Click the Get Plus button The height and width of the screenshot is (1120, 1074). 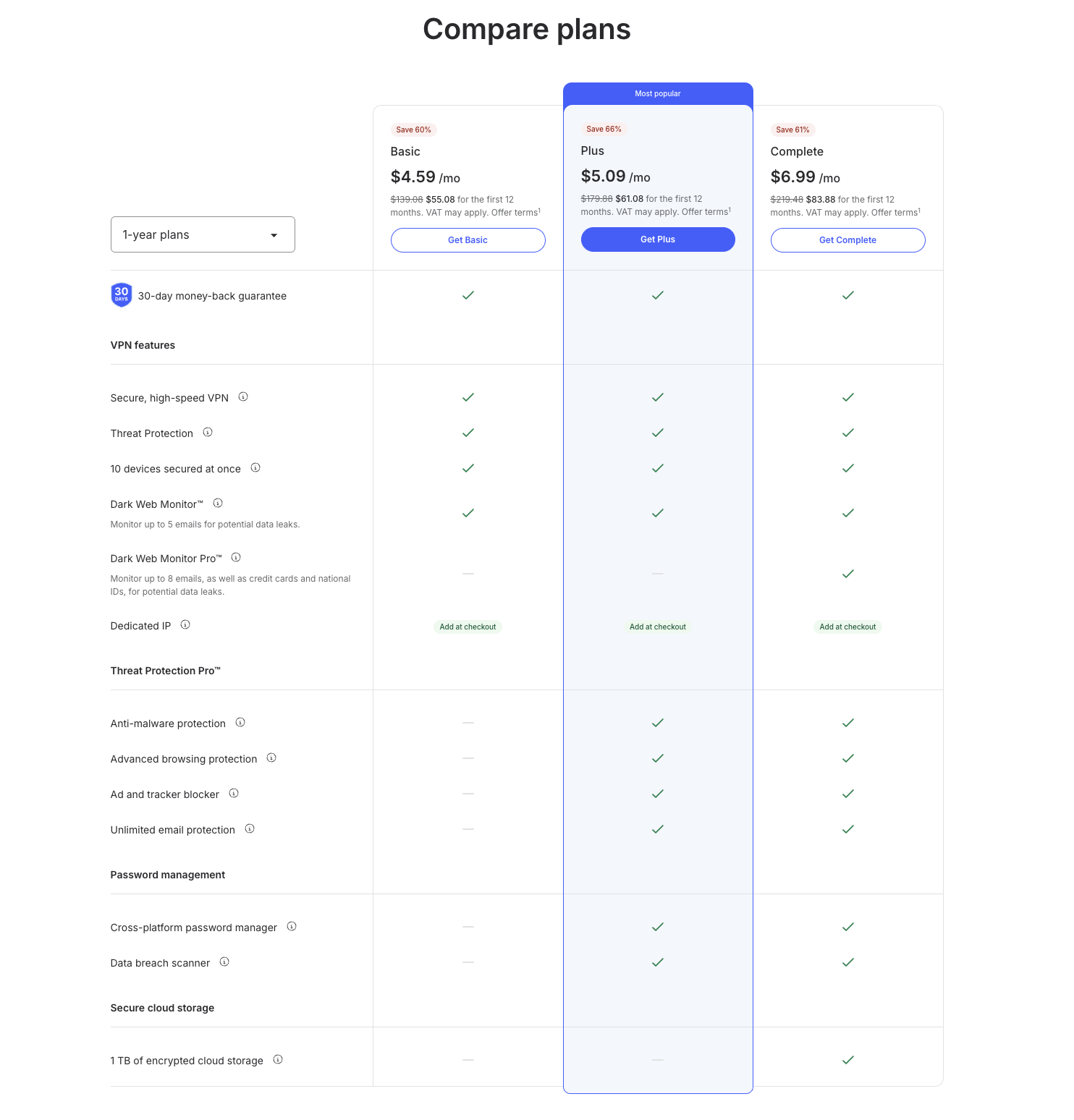657,239
